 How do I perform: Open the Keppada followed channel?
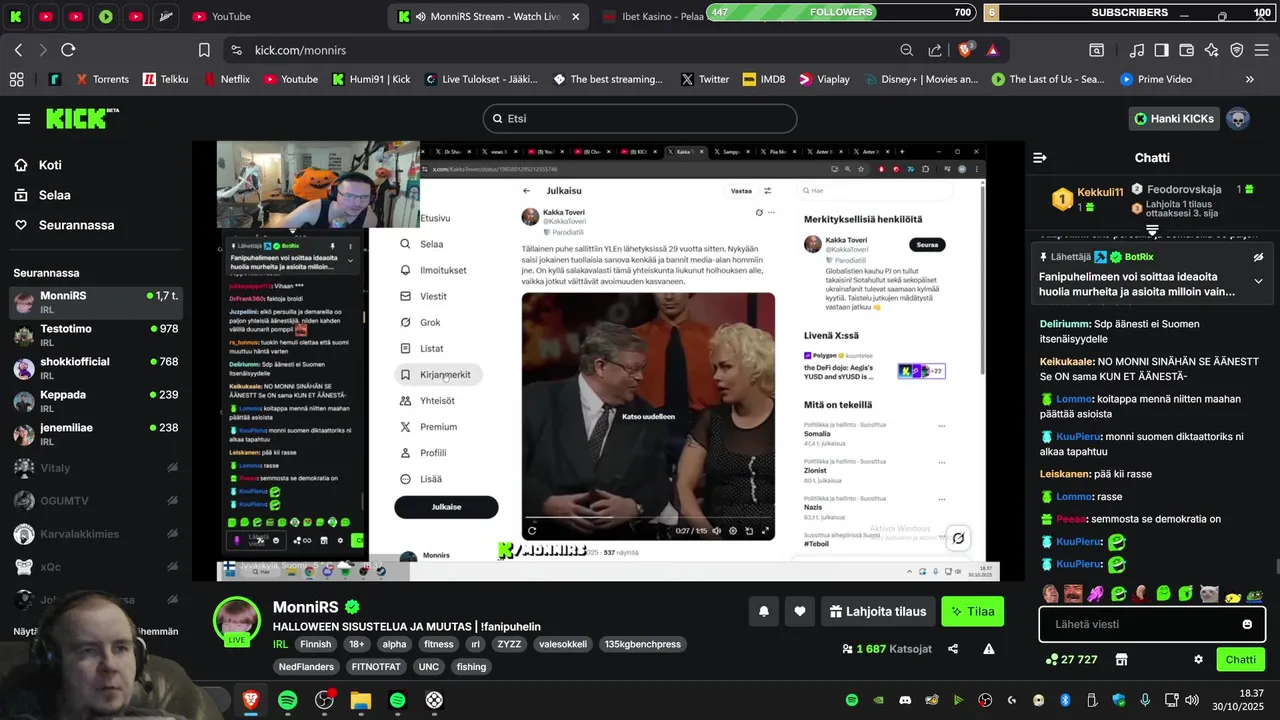(x=96, y=401)
